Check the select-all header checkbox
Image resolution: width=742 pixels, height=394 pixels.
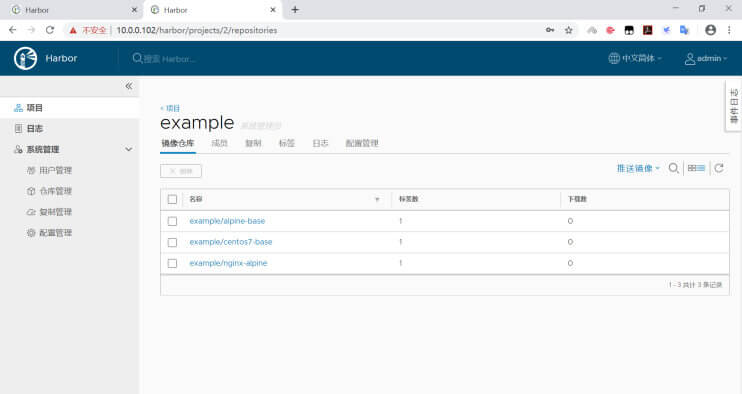172,199
